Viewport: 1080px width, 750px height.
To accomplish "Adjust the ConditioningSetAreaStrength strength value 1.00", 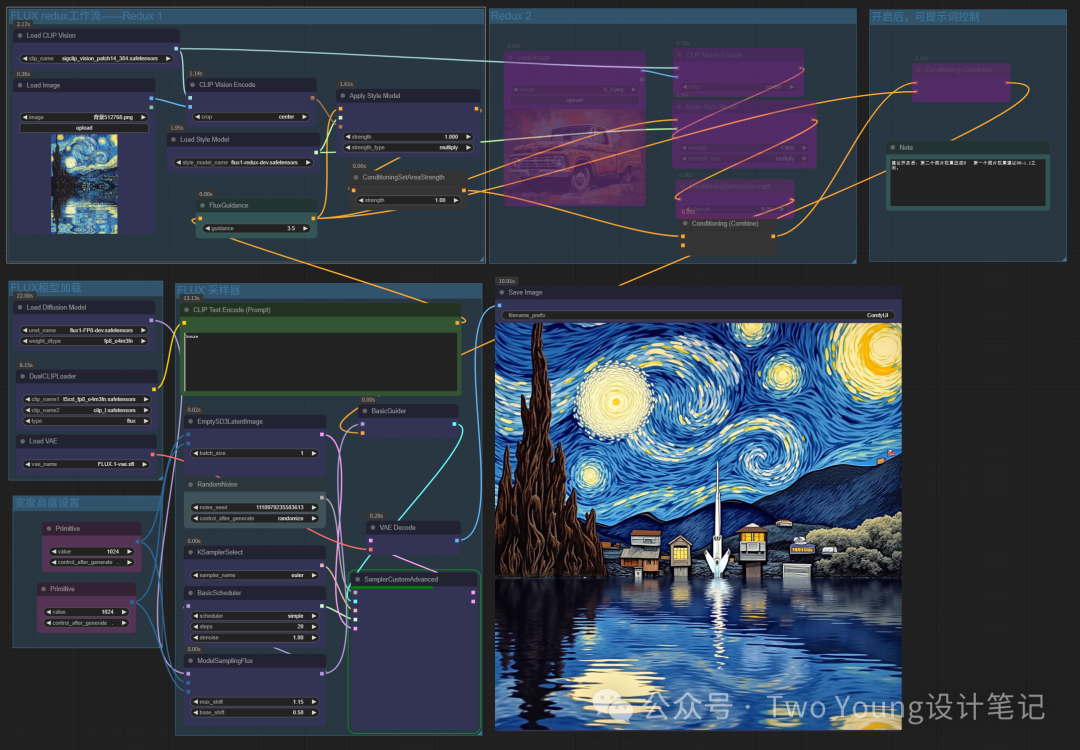I will 408,200.
